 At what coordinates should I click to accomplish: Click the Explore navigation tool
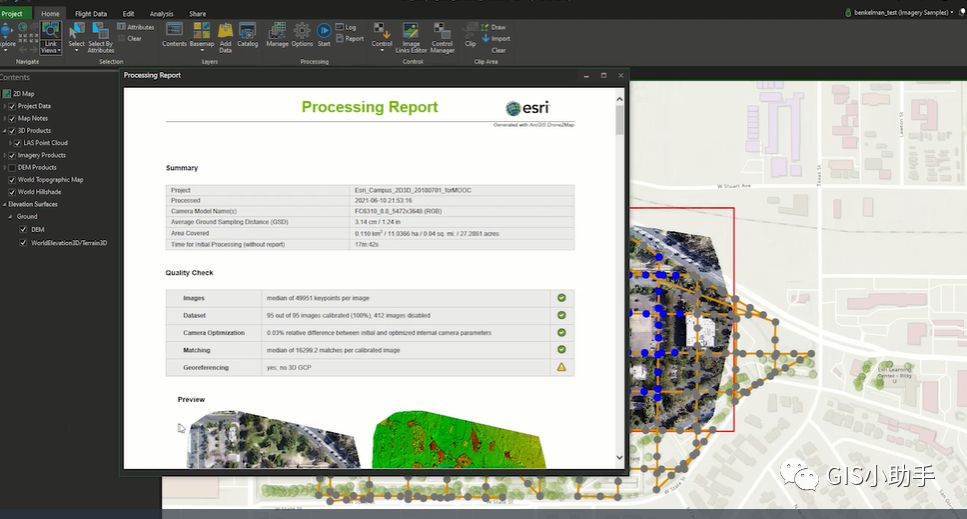pyautogui.click(x=7, y=36)
